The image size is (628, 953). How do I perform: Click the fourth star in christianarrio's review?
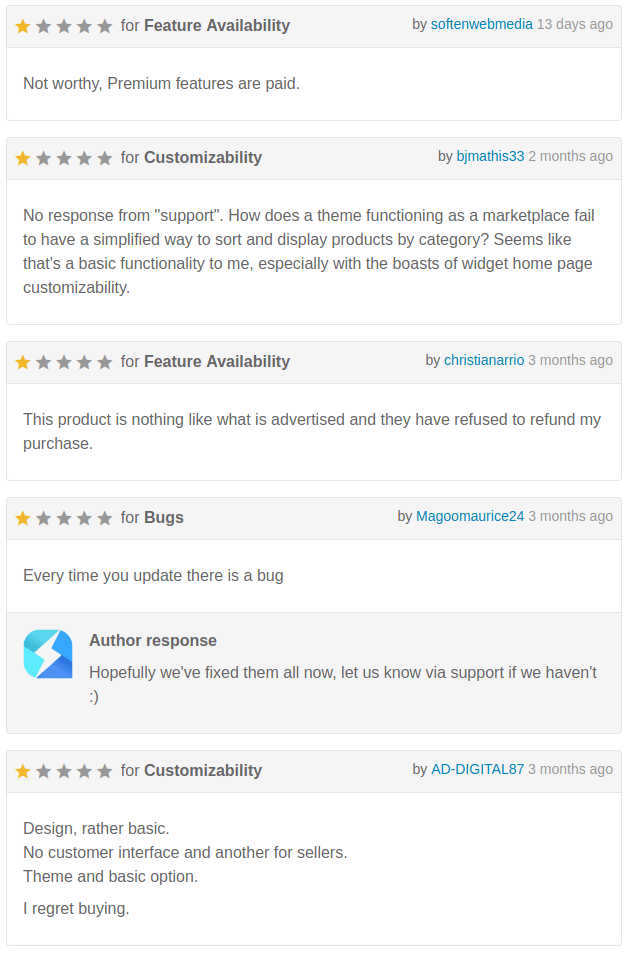84,362
